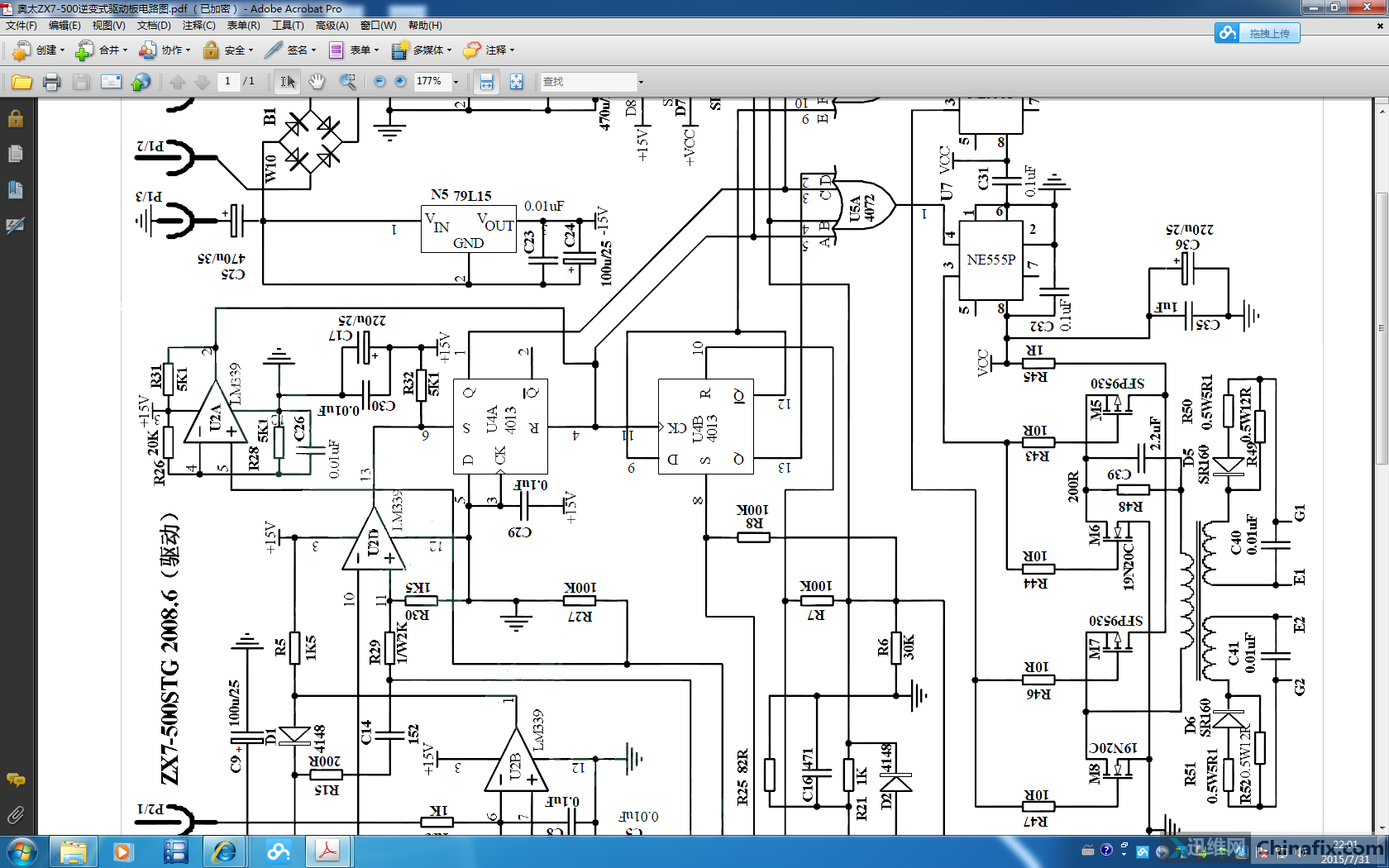Choose the Select text tool
Screen dimensions: 1389x868
click(287, 82)
